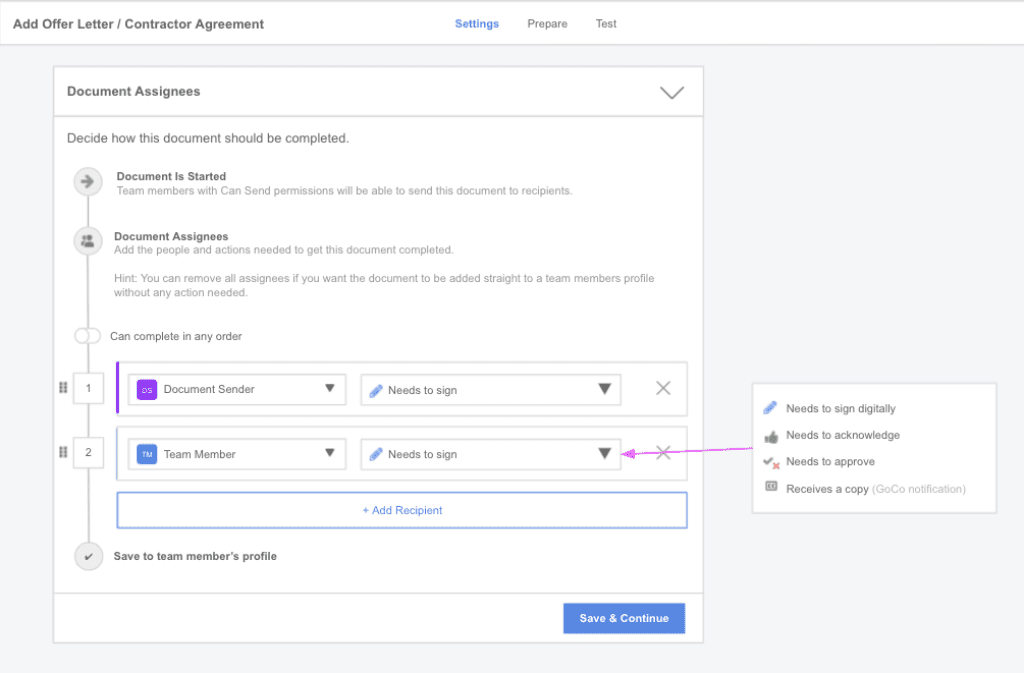Click the blue TM avatar icon
This screenshot has height=673, width=1024.
[147, 454]
